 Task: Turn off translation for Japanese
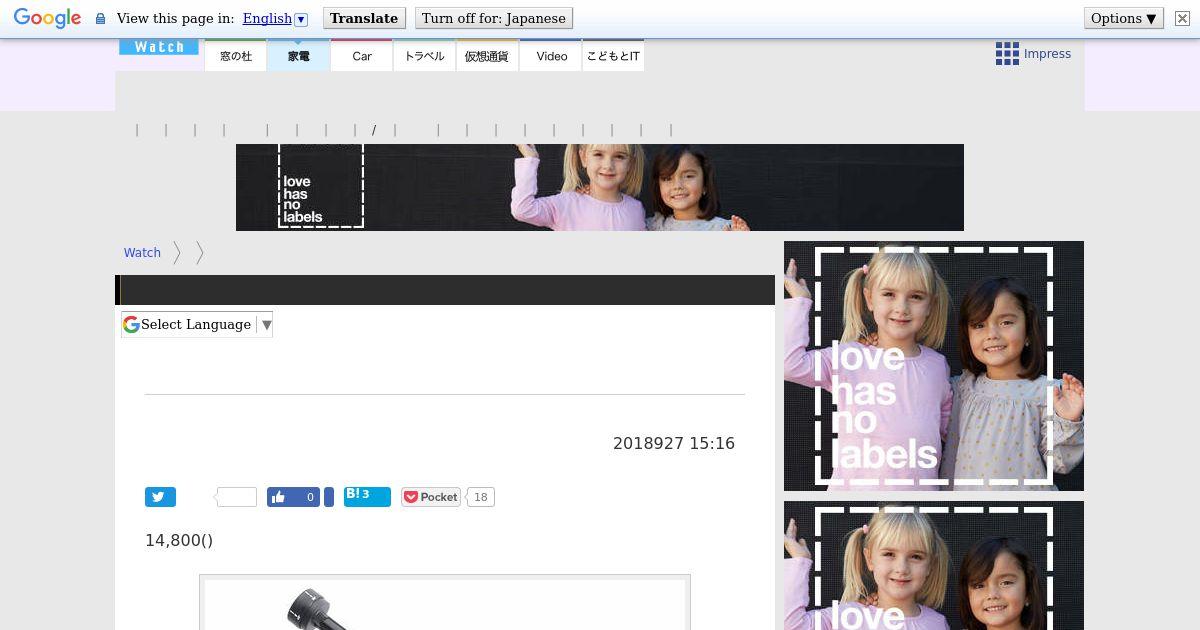493,19
